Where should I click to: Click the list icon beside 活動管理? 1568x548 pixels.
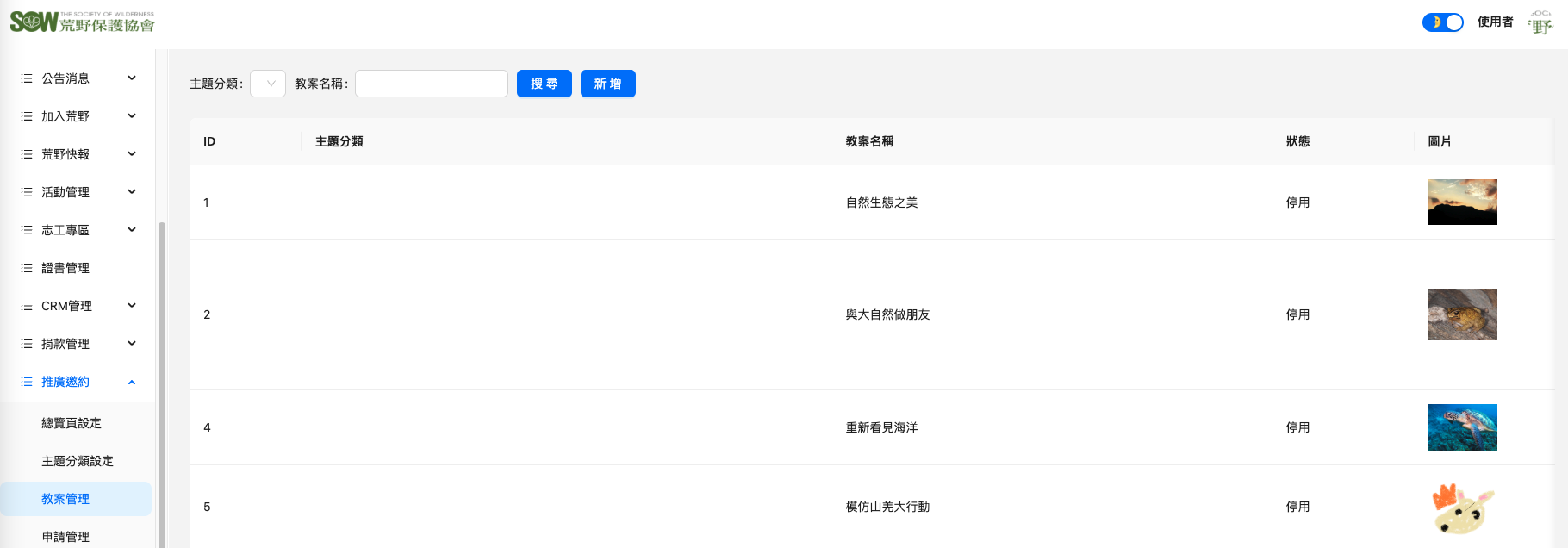pos(27,192)
